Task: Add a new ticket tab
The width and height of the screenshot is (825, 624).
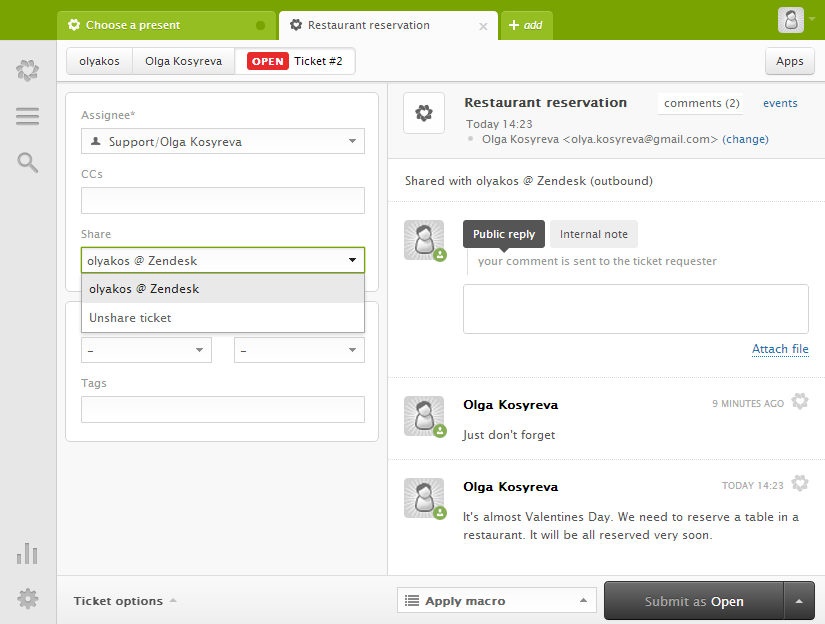Action: [x=527, y=25]
